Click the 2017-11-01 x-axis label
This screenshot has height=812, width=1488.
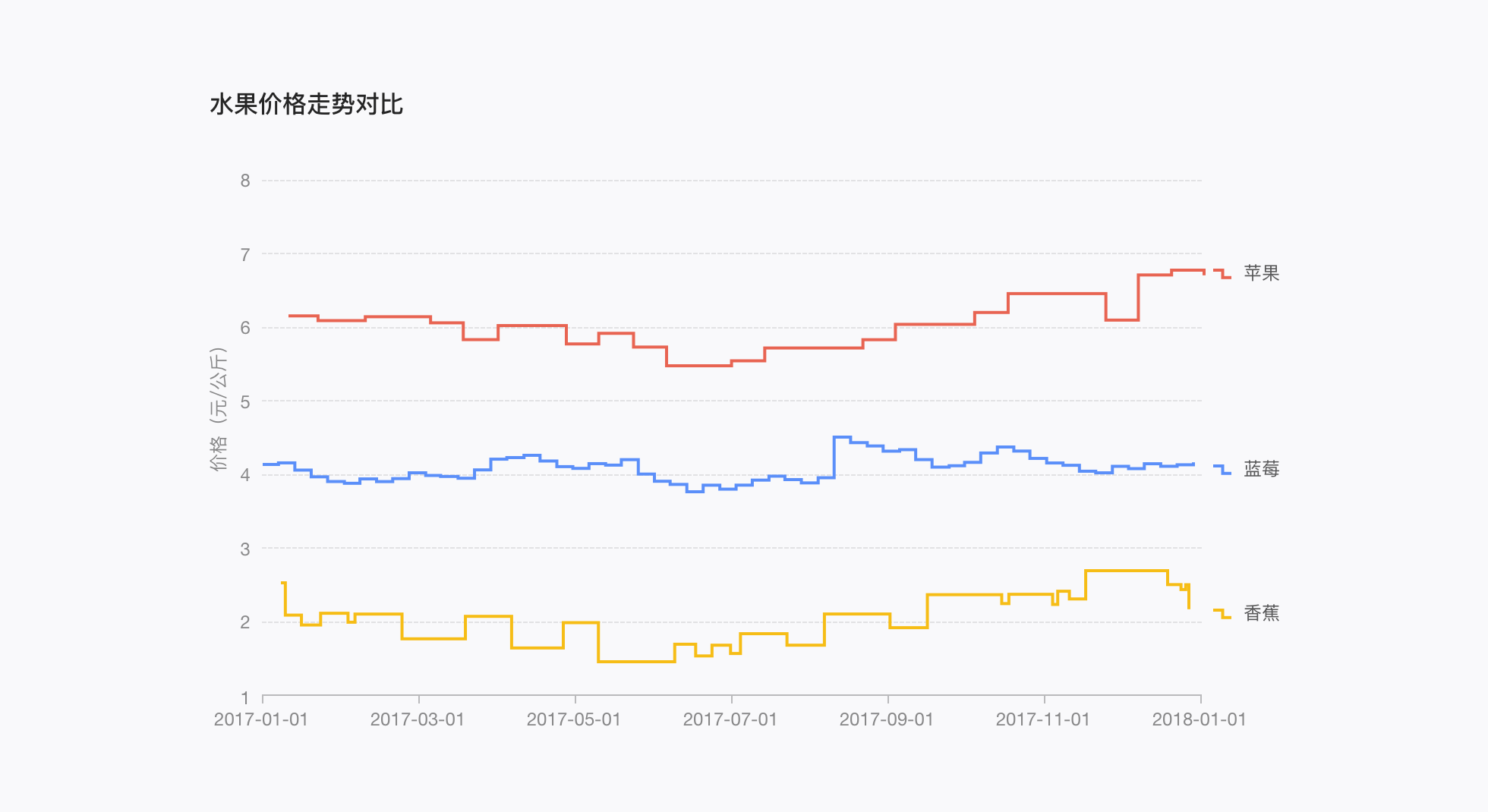pos(1043,719)
